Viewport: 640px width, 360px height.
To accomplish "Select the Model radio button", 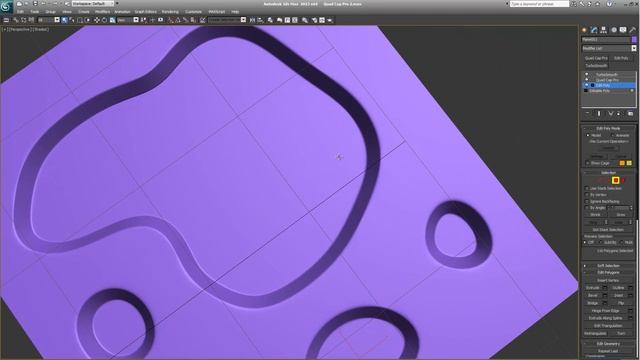I will pos(588,135).
